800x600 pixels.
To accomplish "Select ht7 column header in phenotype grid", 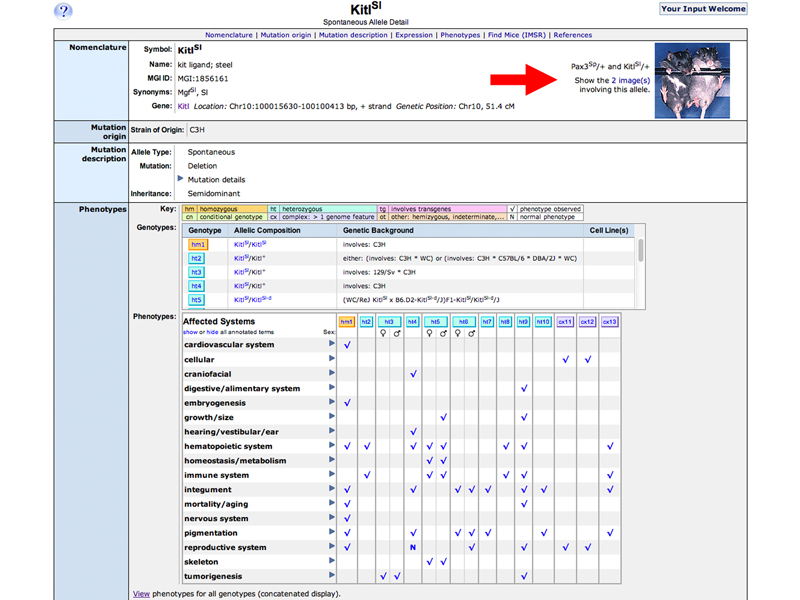I will click(x=487, y=322).
